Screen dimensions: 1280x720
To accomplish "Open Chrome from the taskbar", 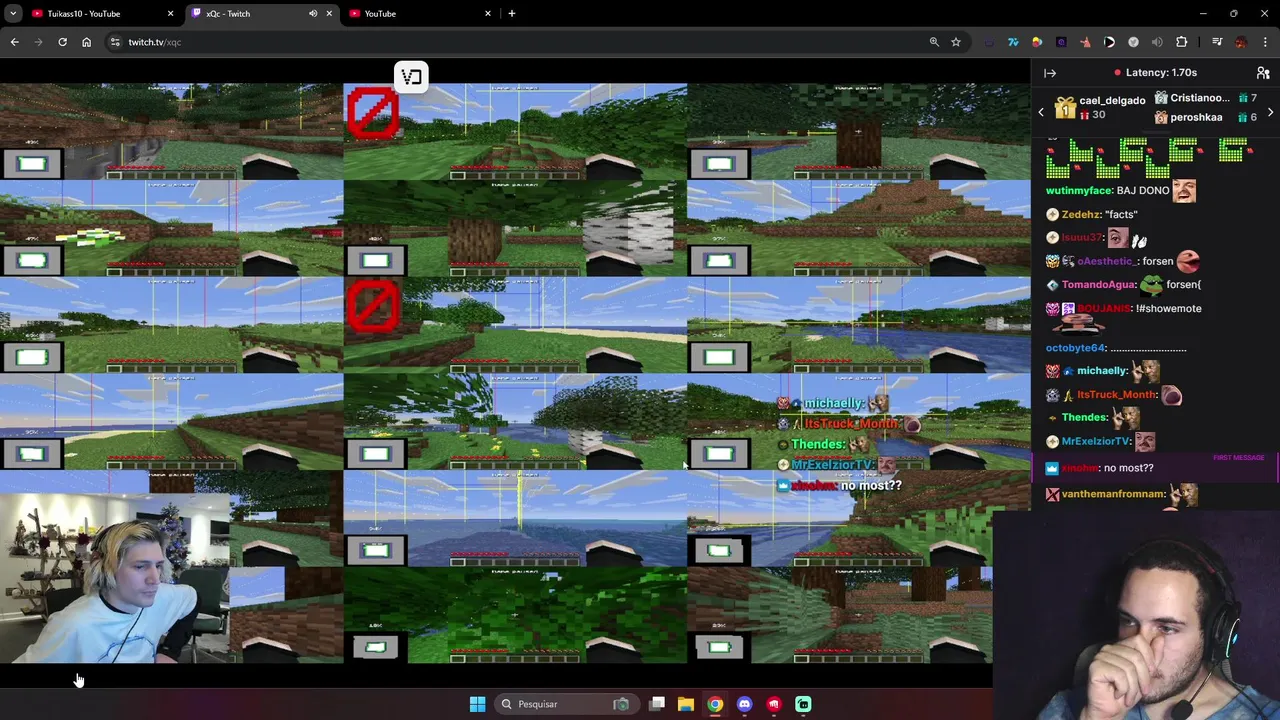I will tap(715, 704).
